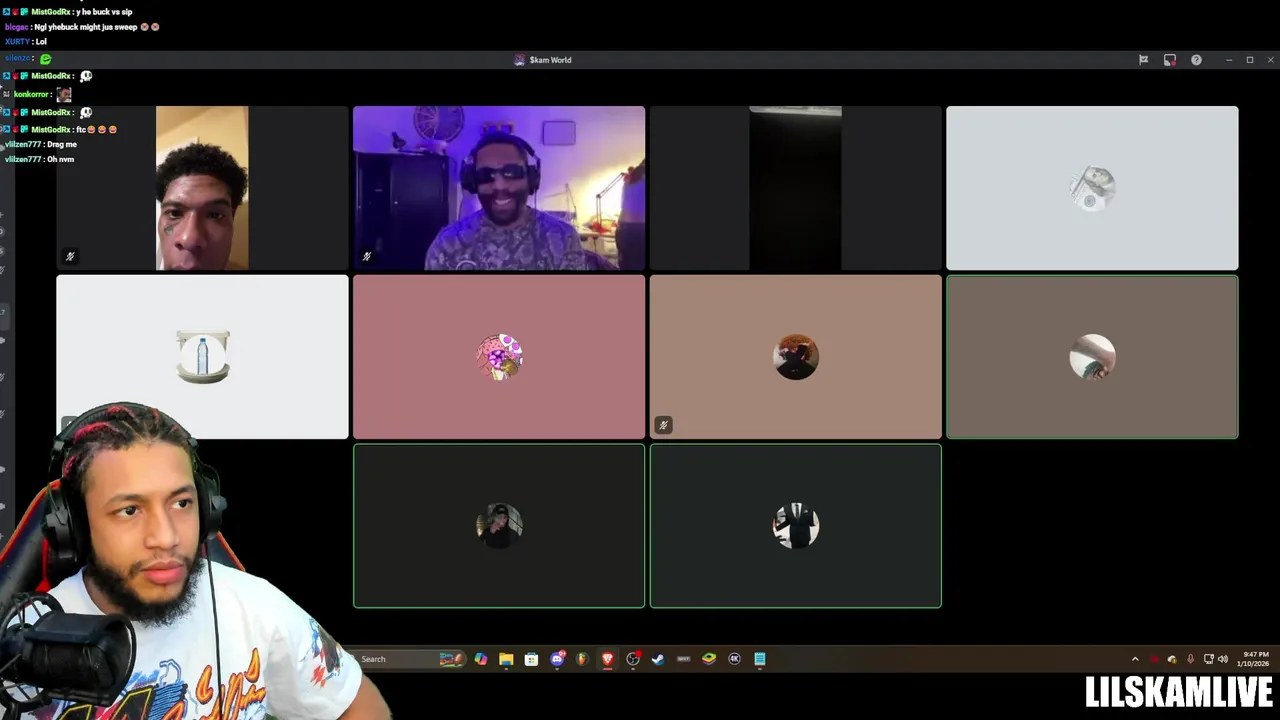
Task: Open the teal notepad icon in taskbar
Action: click(x=760, y=659)
